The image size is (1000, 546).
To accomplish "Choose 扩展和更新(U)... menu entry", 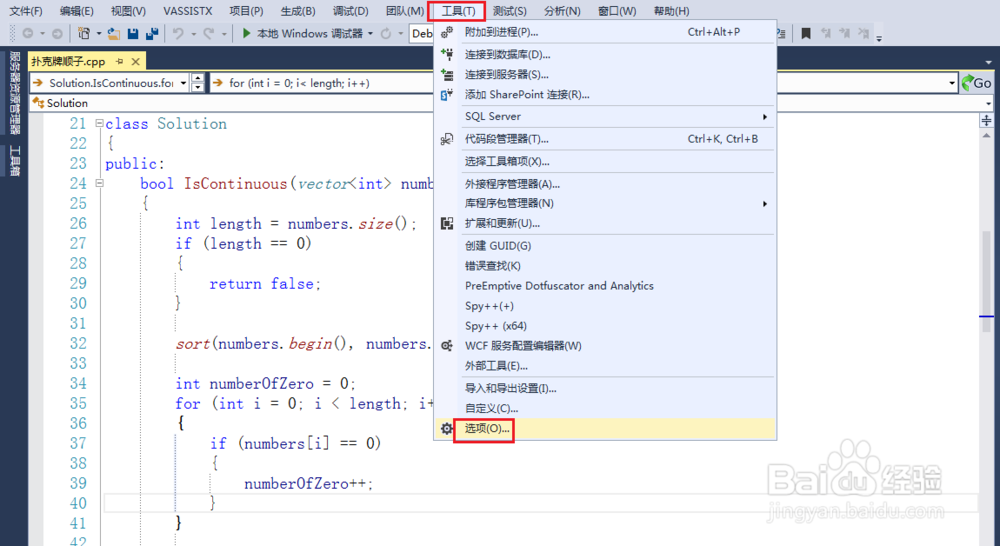I will [x=605, y=223].
